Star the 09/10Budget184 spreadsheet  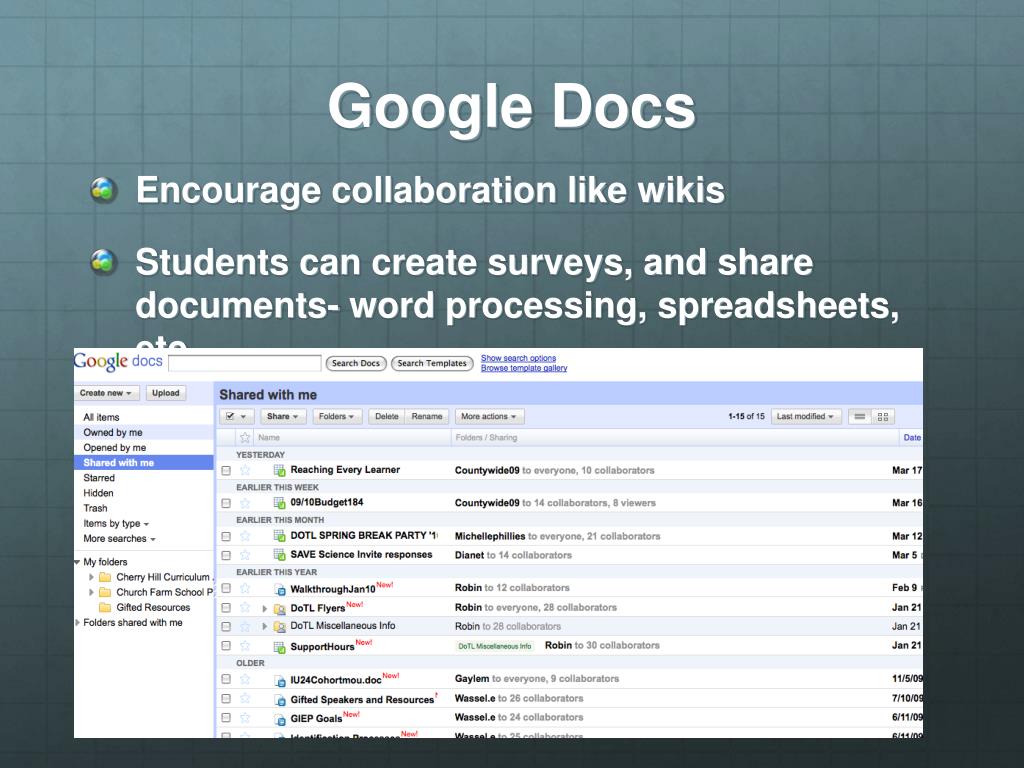click(x=245, y=503)
